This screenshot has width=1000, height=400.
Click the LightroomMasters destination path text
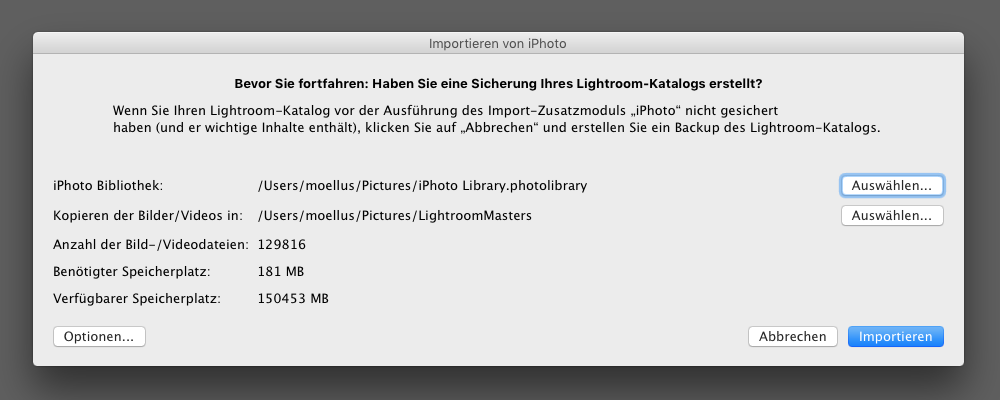point(395,216)
